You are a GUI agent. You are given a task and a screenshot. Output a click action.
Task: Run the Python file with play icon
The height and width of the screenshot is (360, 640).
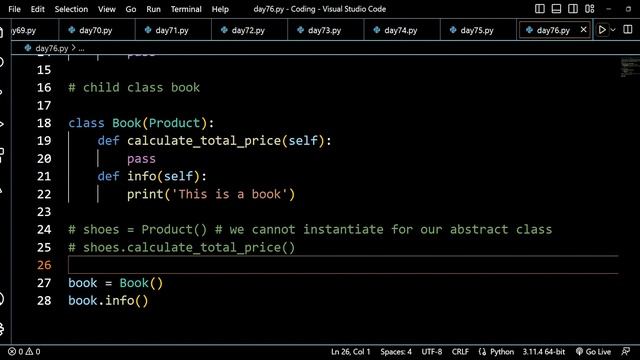point(602,30)
